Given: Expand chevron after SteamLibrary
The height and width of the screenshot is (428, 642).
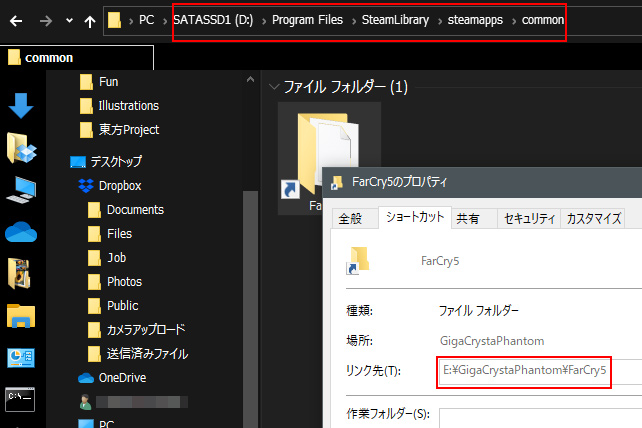Looking at the screenshot, I should point(439,21).
